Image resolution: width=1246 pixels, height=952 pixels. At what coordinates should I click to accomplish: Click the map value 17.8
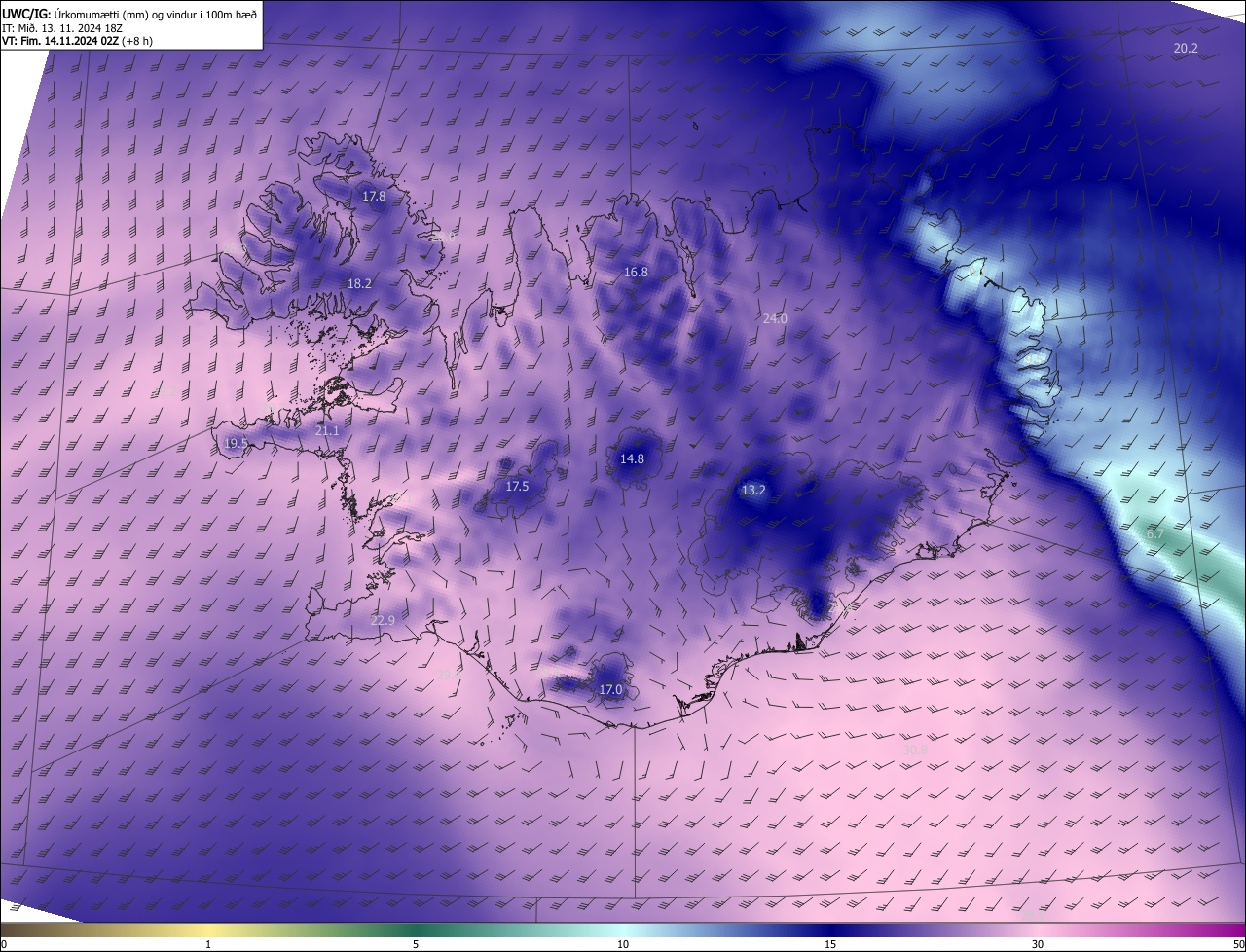coord(374,196)
